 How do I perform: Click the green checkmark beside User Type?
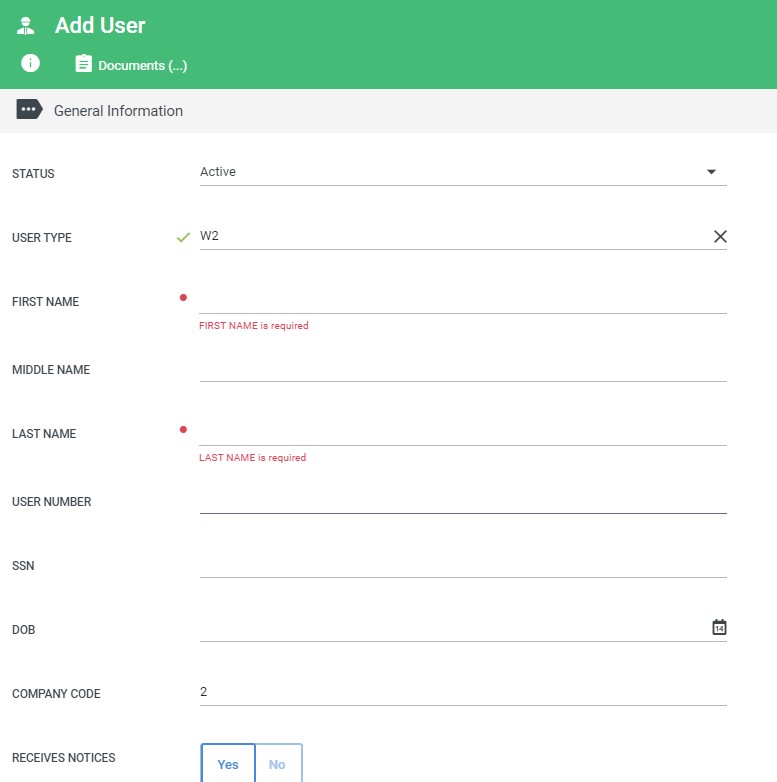pos(183,238)
